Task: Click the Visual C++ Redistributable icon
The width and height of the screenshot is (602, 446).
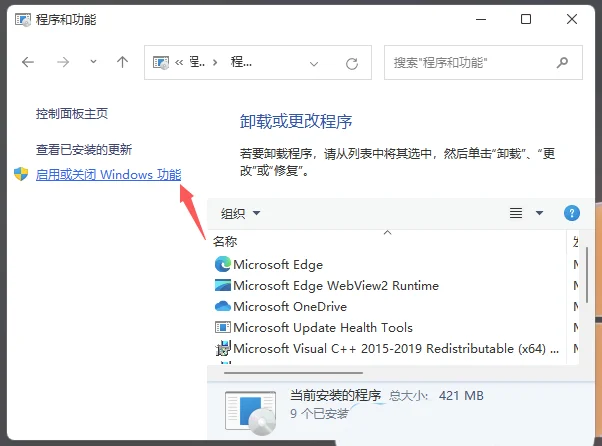Action: click(x=223, y=349)
